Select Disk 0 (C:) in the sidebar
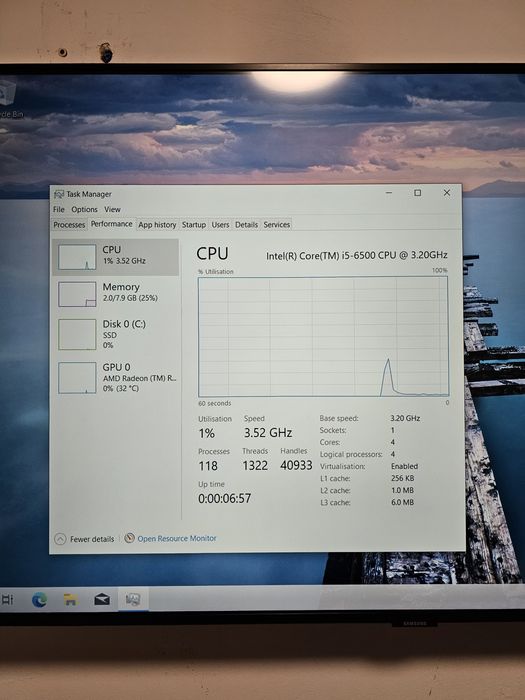This screenshot has width=525, height=700. coord(116,334)
